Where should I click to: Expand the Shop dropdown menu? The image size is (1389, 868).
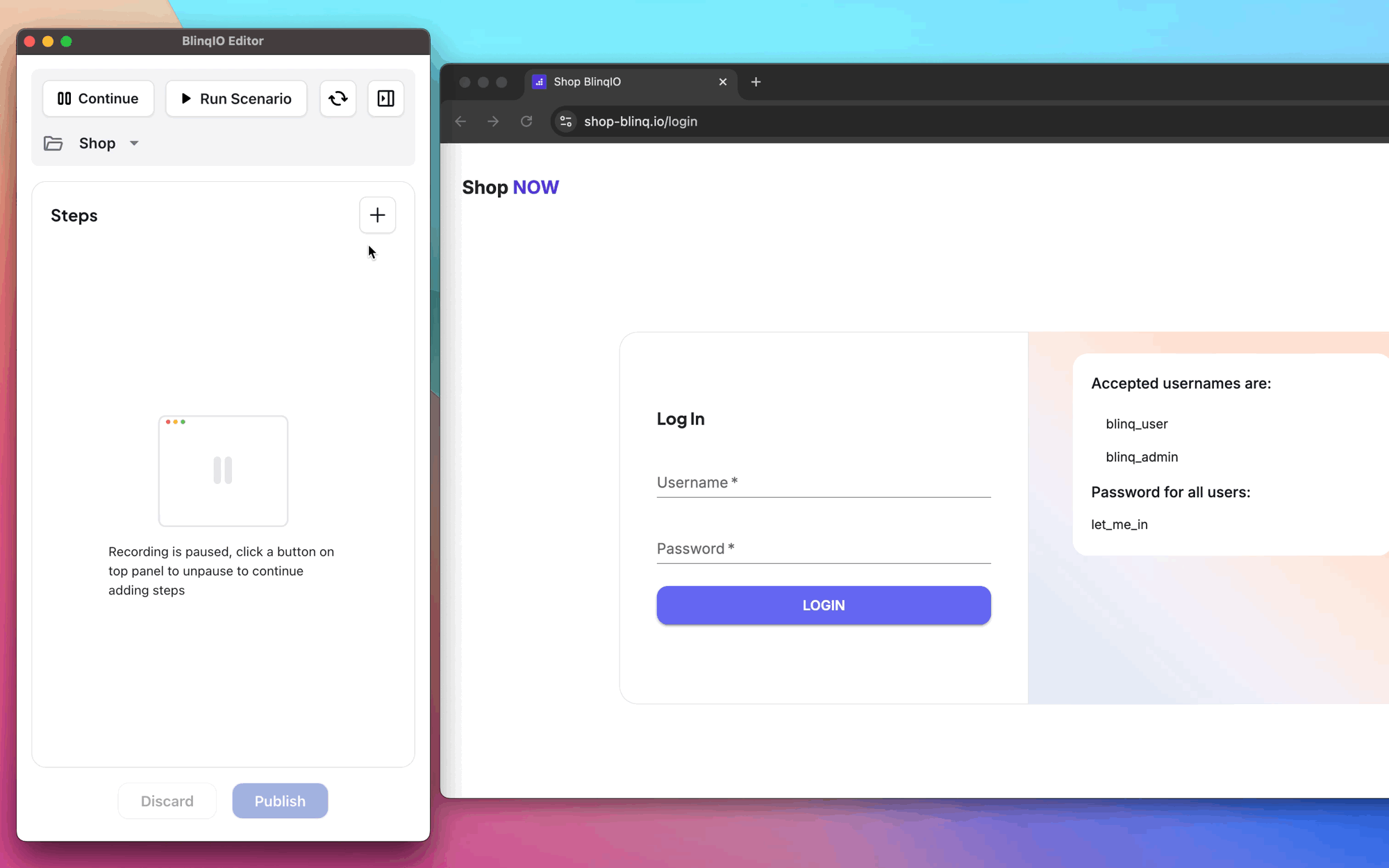tap(133, 142)
